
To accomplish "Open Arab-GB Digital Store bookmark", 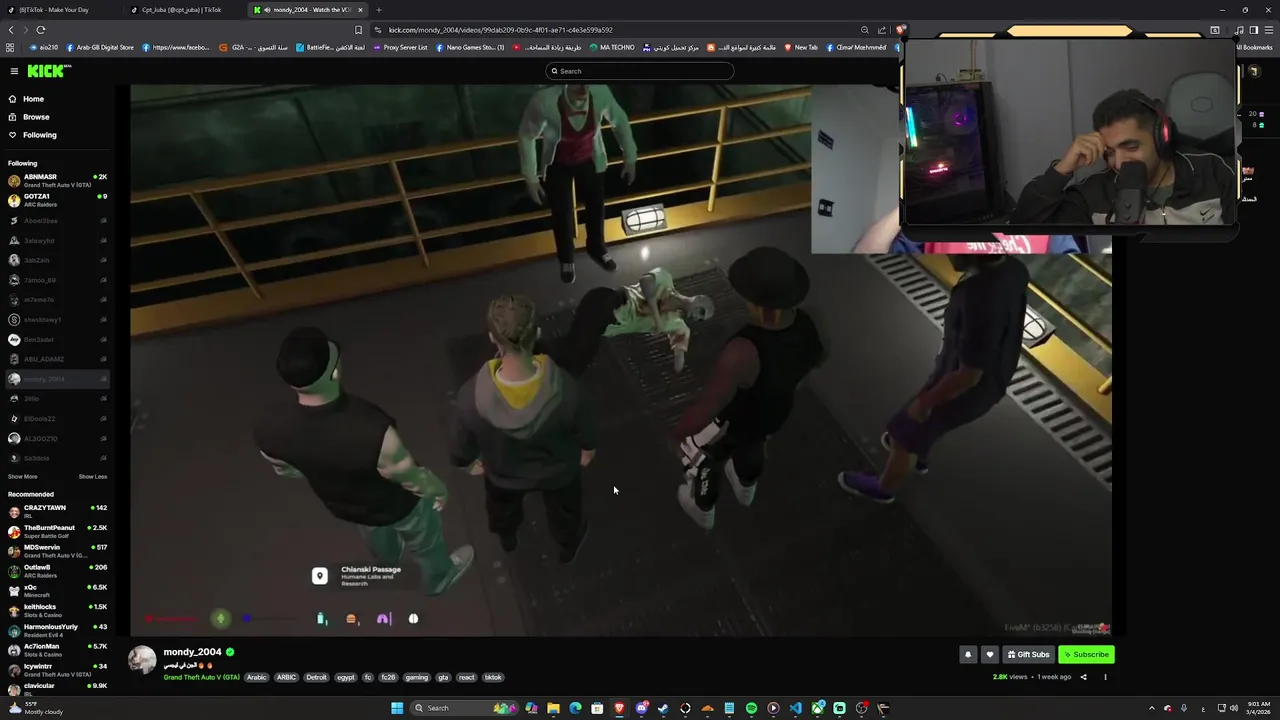I will coord(100,47).
